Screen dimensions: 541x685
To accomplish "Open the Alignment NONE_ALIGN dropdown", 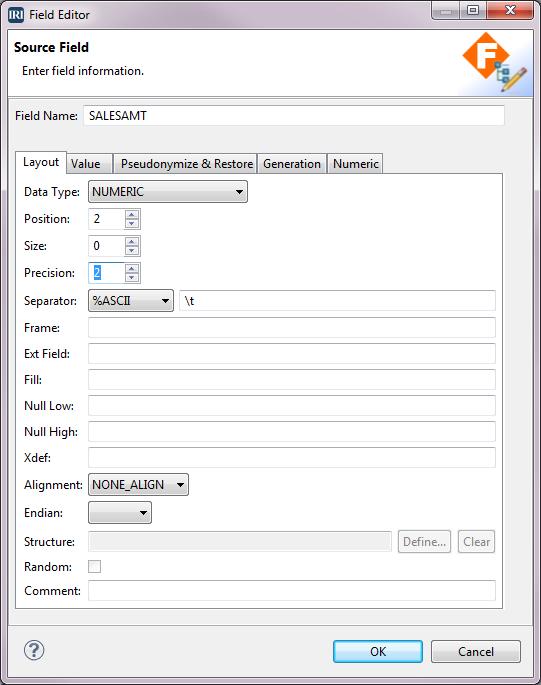I will coord(139,484).
